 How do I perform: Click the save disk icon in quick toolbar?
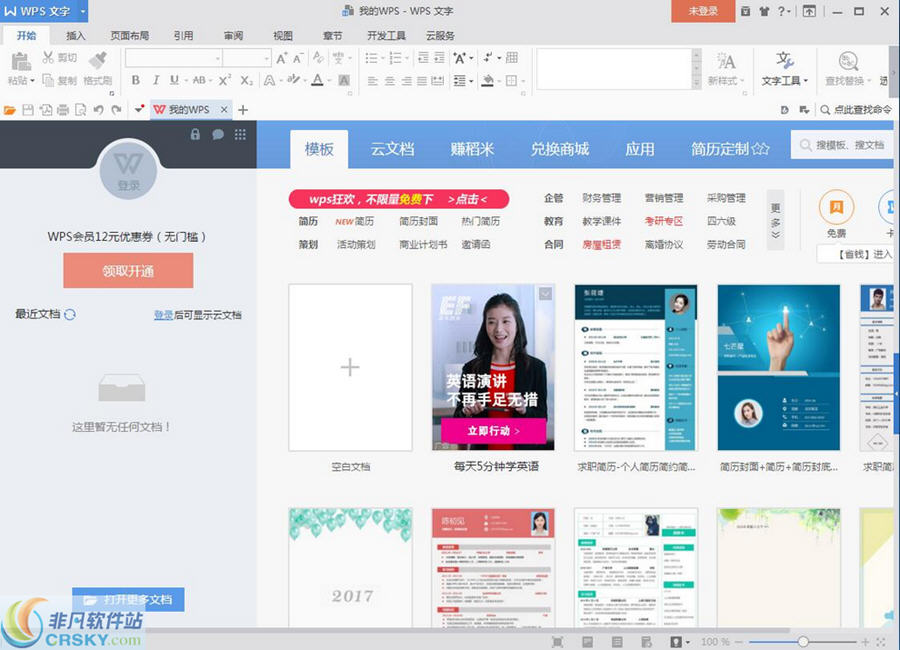[28, 110]
